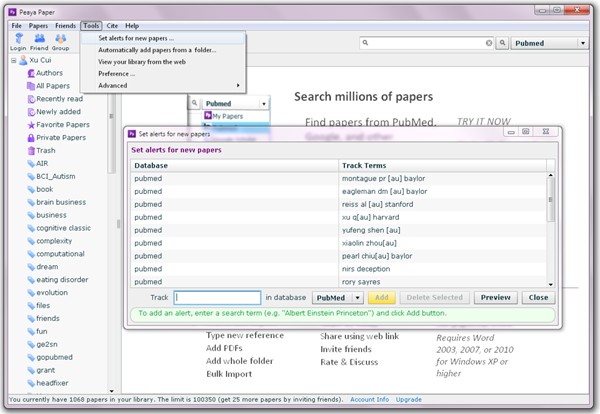Expand the Advanced submenu

point(163,85)
